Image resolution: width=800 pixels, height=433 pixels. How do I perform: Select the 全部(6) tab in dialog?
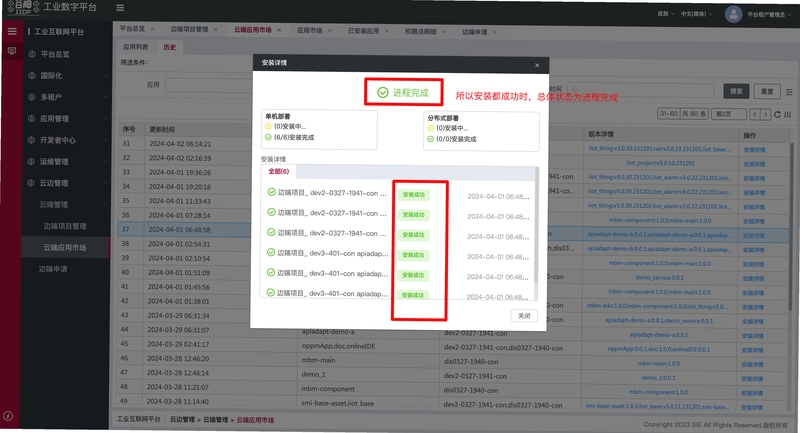pyautogui.click(x=279, y=171)
